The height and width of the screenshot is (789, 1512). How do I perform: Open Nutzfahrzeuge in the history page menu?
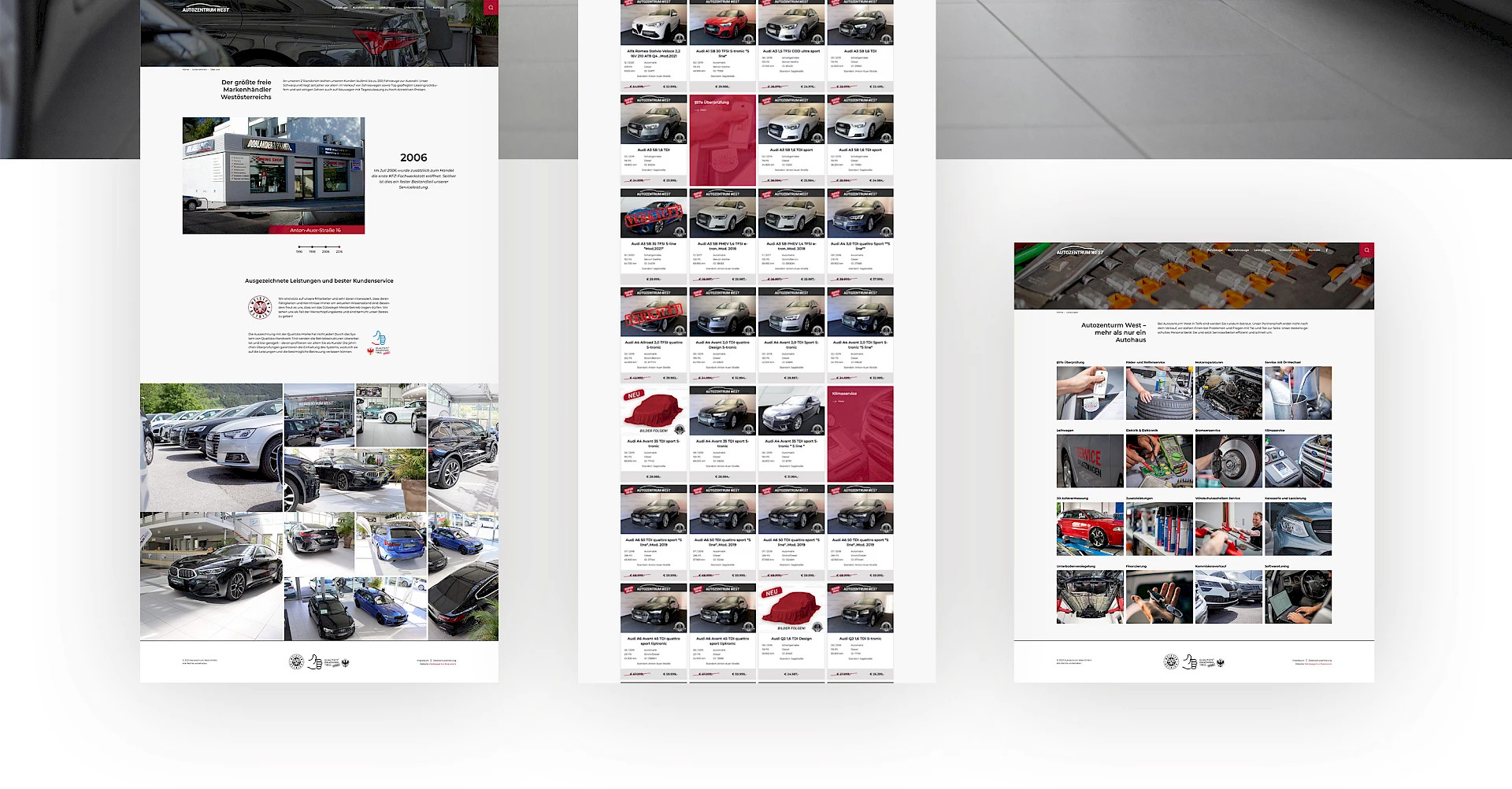click(363, 8)
